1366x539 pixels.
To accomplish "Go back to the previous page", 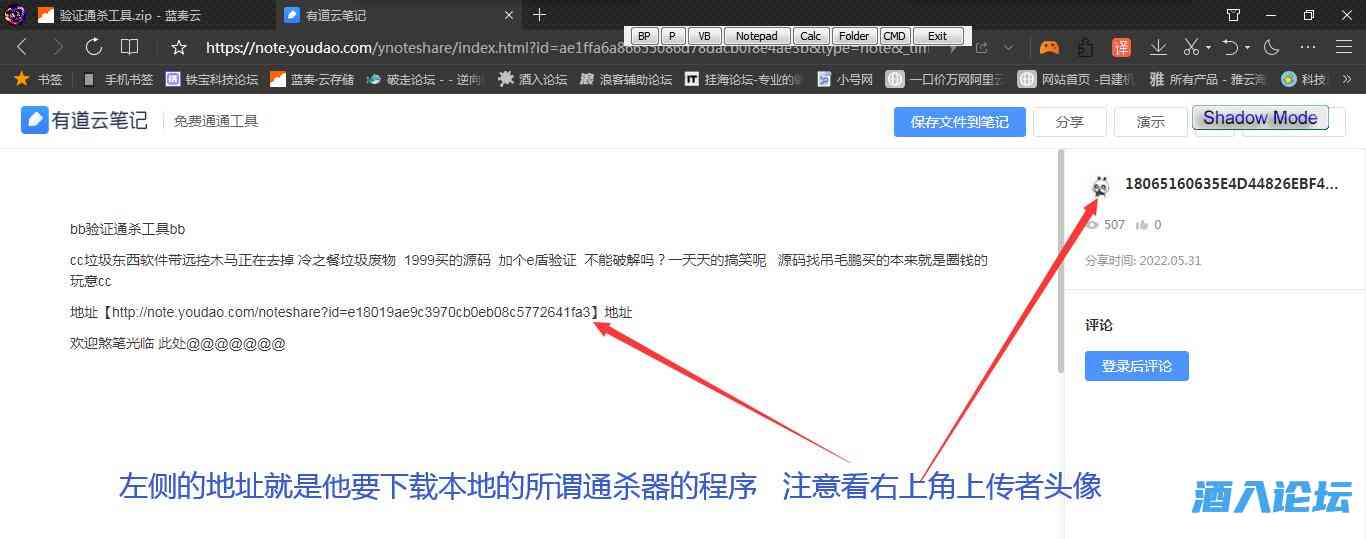I will pyautogui.click(x=22, y=47).
